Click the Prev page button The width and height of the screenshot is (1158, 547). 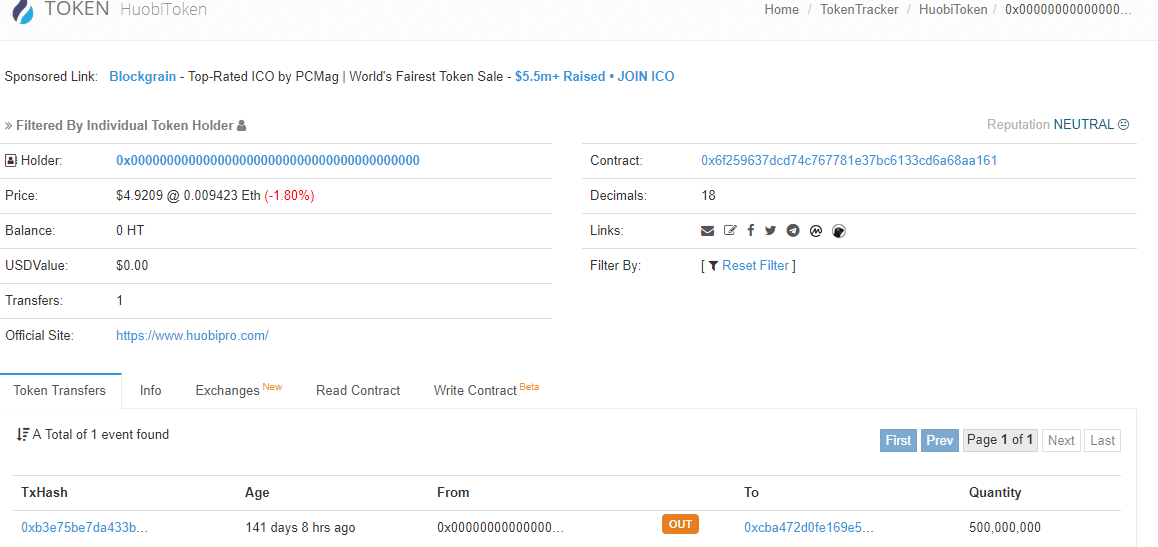click(940, 441)
